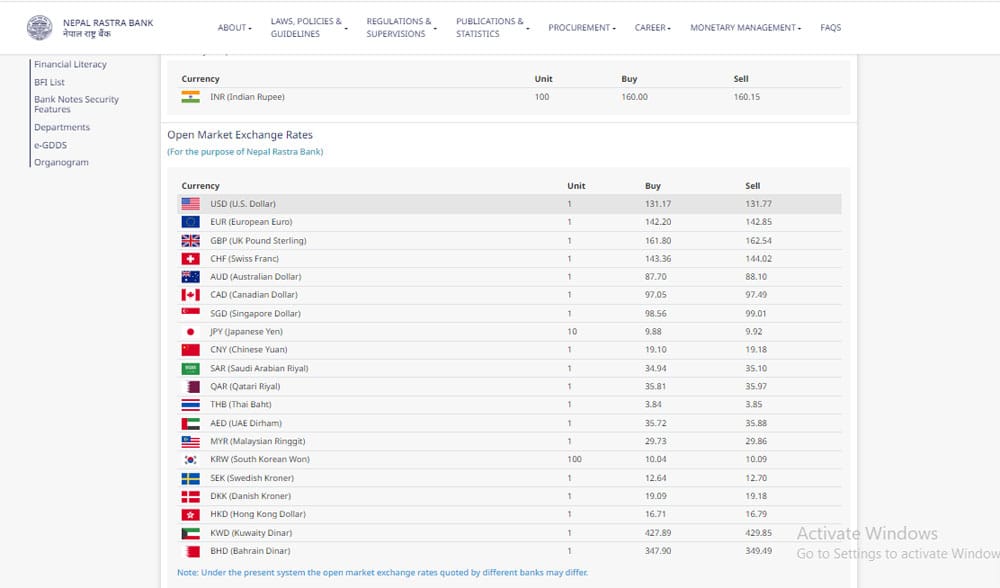Click the UK flag icon beside GBP
This screenshot has width=1000, height=588.
pos(190,240)
